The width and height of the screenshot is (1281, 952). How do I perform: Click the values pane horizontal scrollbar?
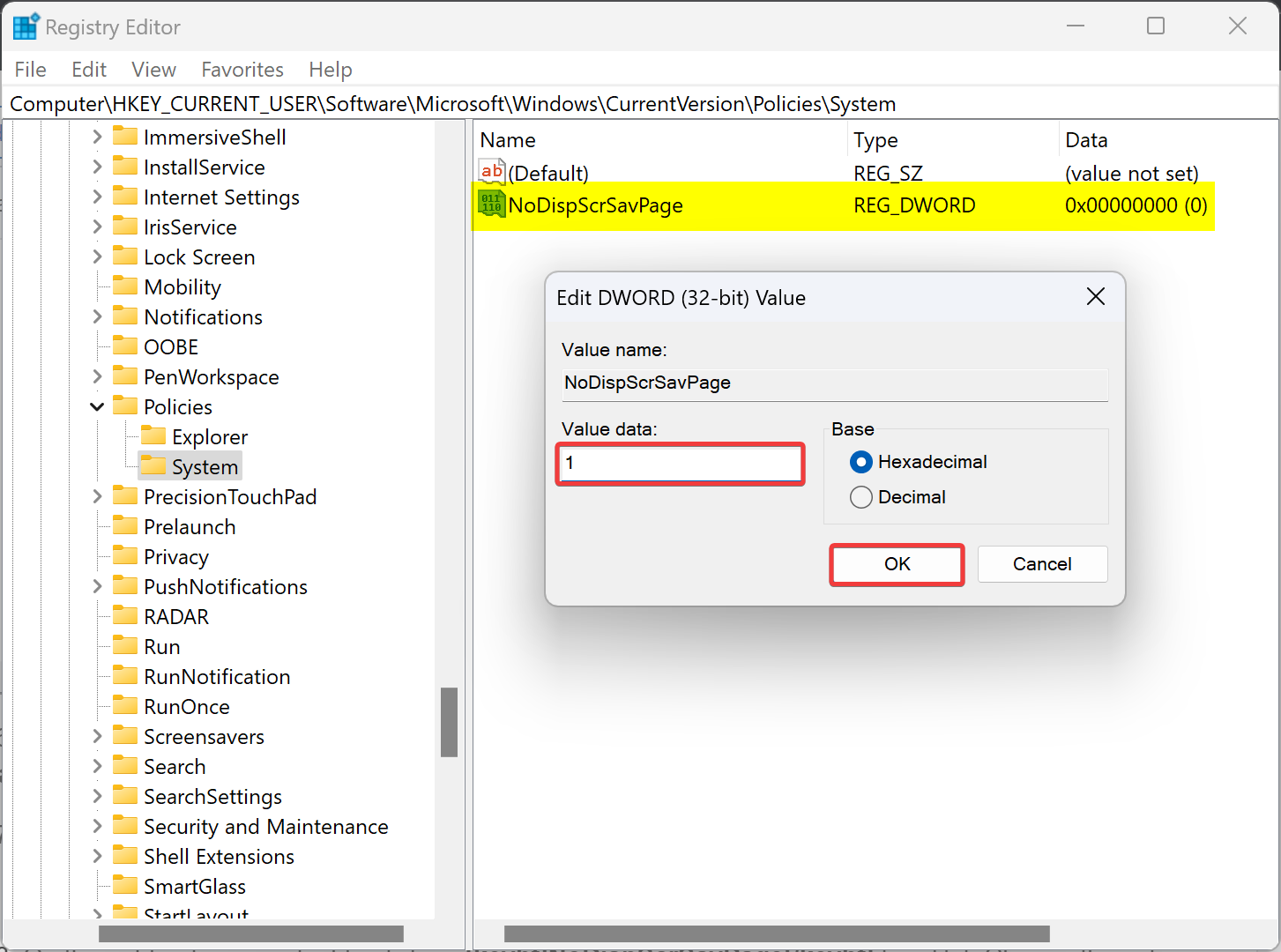point(777,933)
